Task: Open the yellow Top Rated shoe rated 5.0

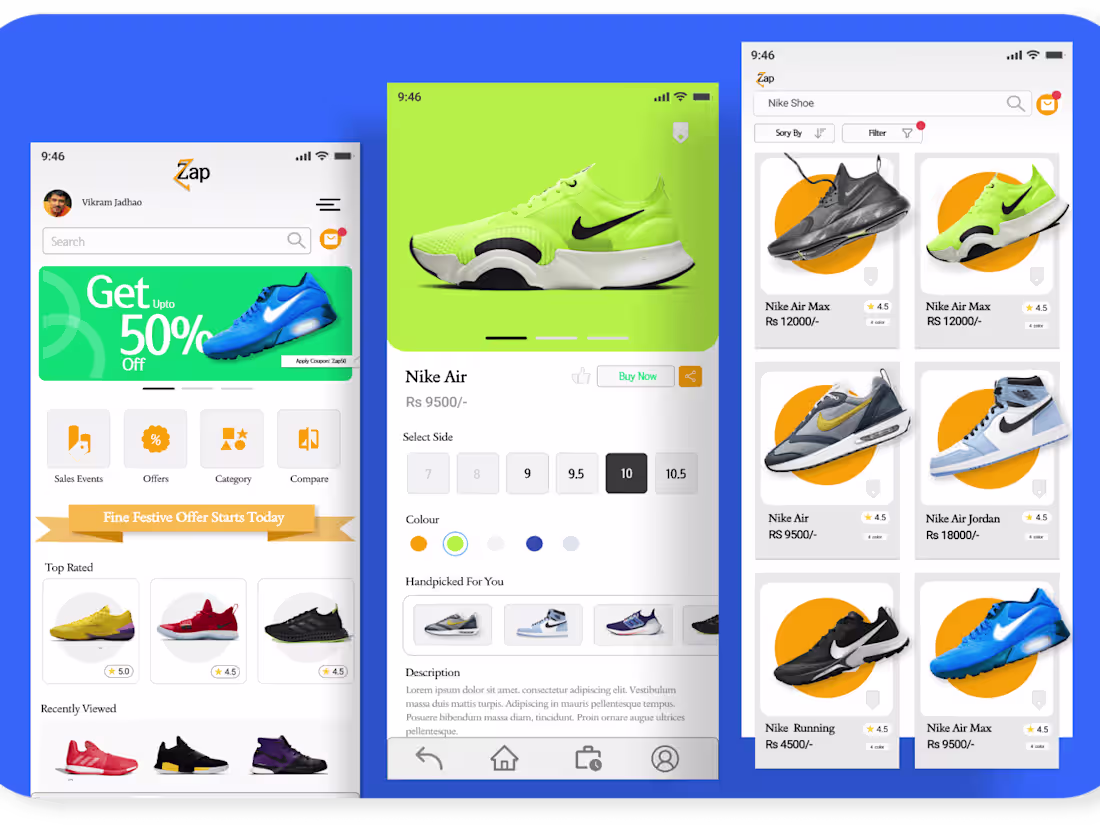Action: pos(90,631)
